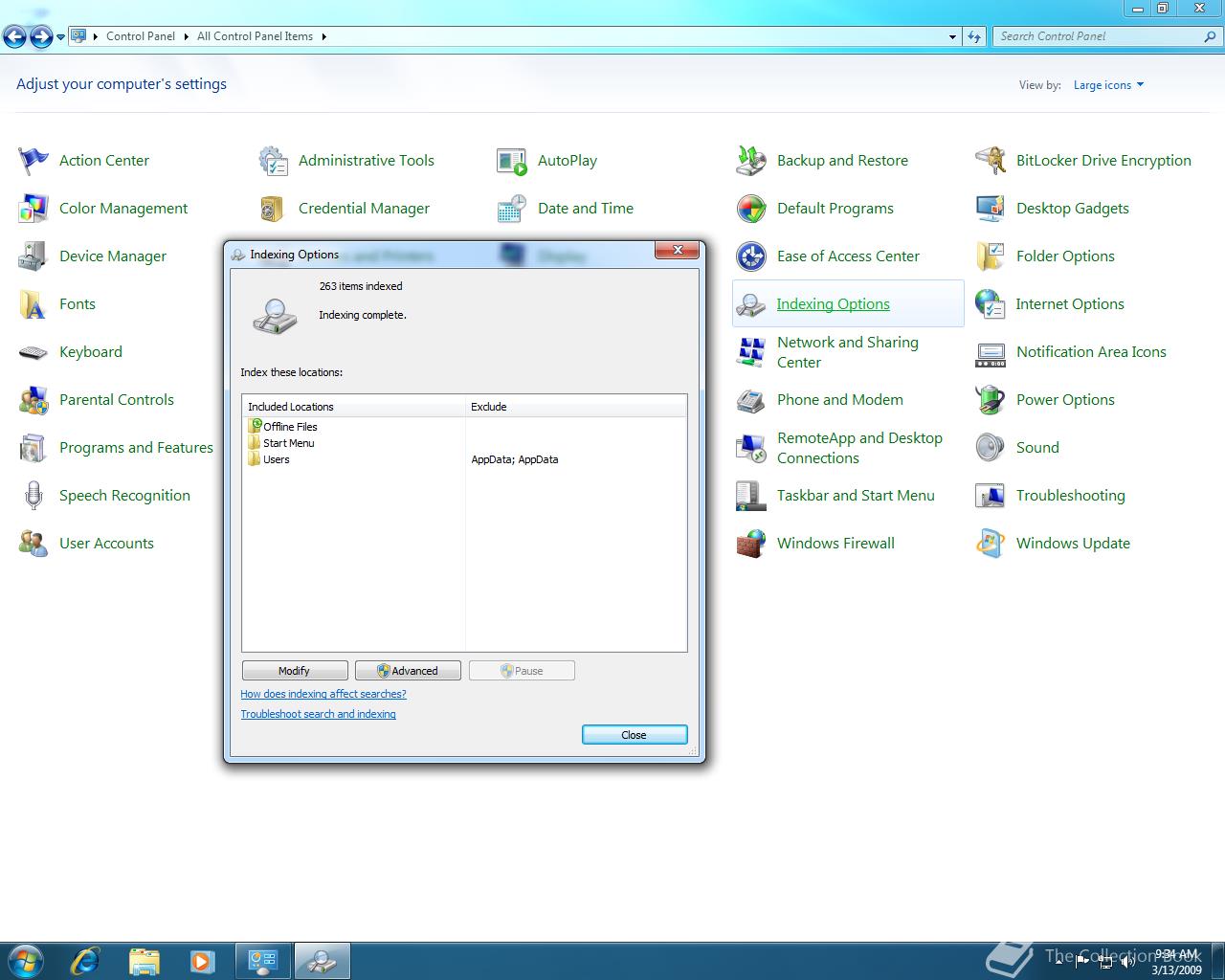Viewport: 1225px width, 980px height.
Task: Open the User Accounts icon
Action: (x=33, y=544)
